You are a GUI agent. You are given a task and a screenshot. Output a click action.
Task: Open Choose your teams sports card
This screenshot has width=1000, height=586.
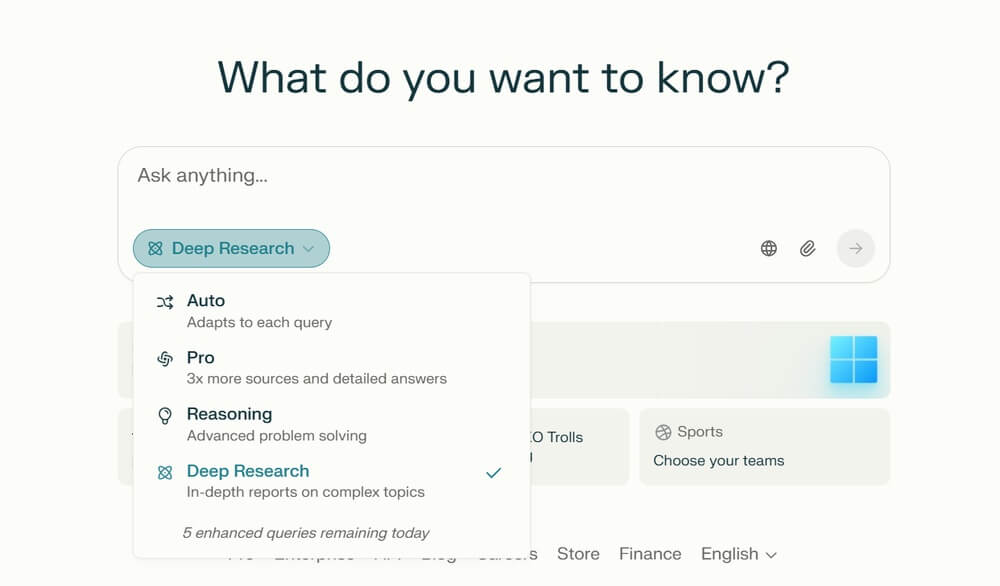pyautogui.click(x=765, y=447)
